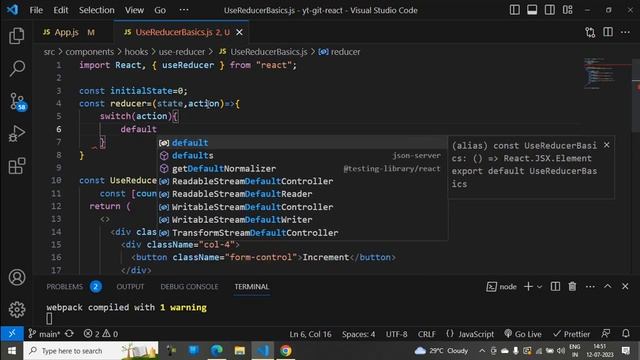Select the default suggestion
The image size is (640, 360).
click(302, 143)
